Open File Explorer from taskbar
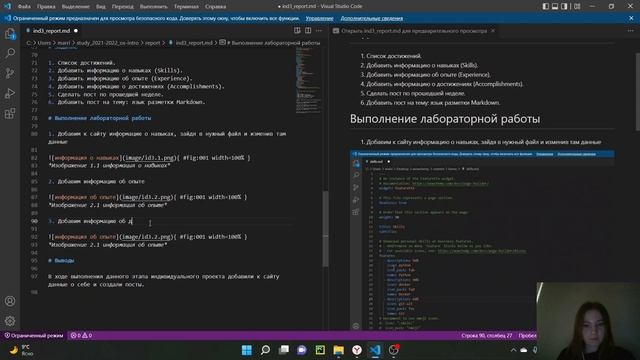 pos(338,350)
